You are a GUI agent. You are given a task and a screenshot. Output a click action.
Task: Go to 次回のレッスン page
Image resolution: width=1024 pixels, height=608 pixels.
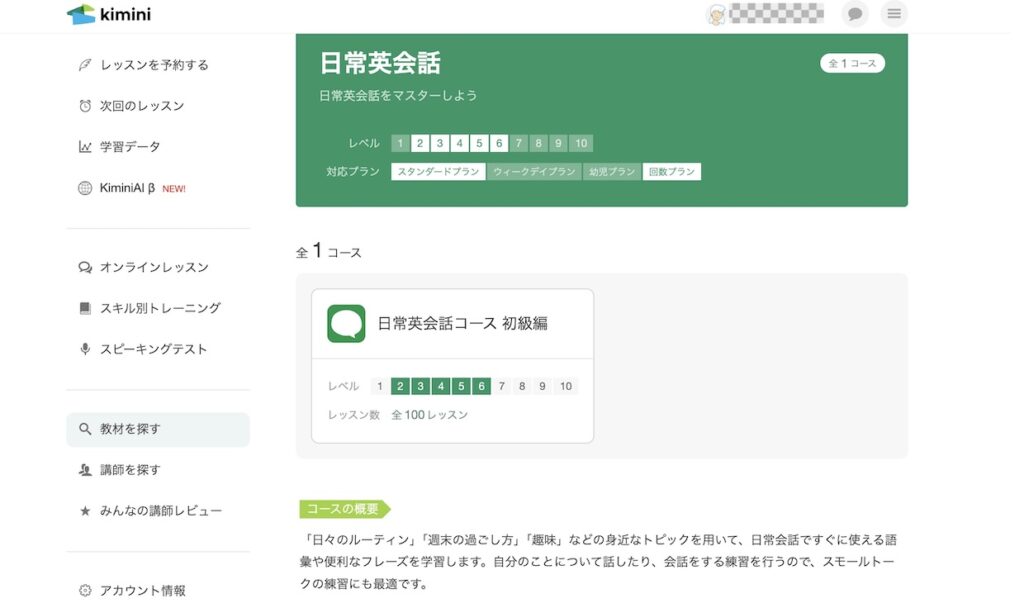click(142, 106)
